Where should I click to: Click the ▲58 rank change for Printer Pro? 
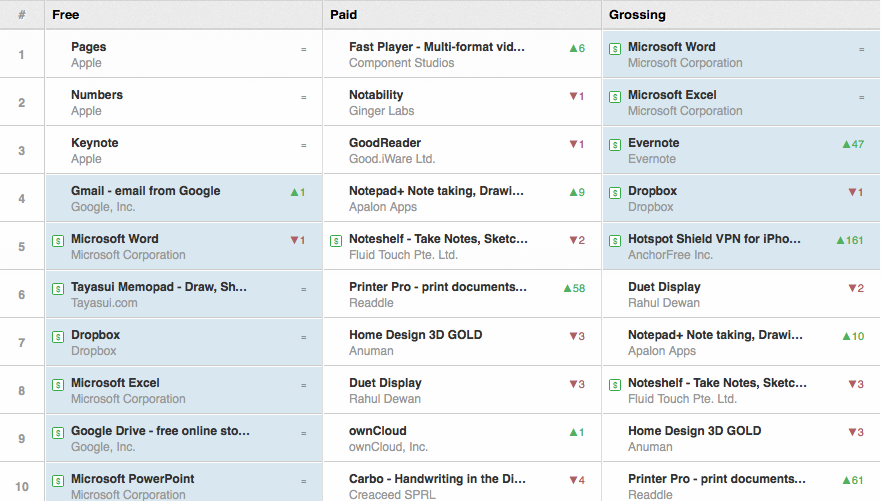point(574,288)
